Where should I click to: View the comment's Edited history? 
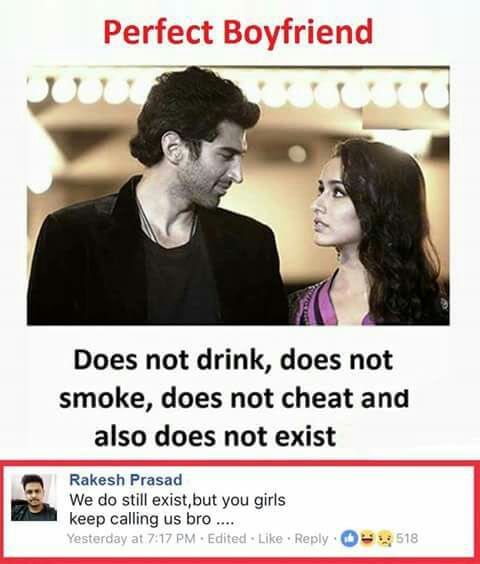(227, 538)
